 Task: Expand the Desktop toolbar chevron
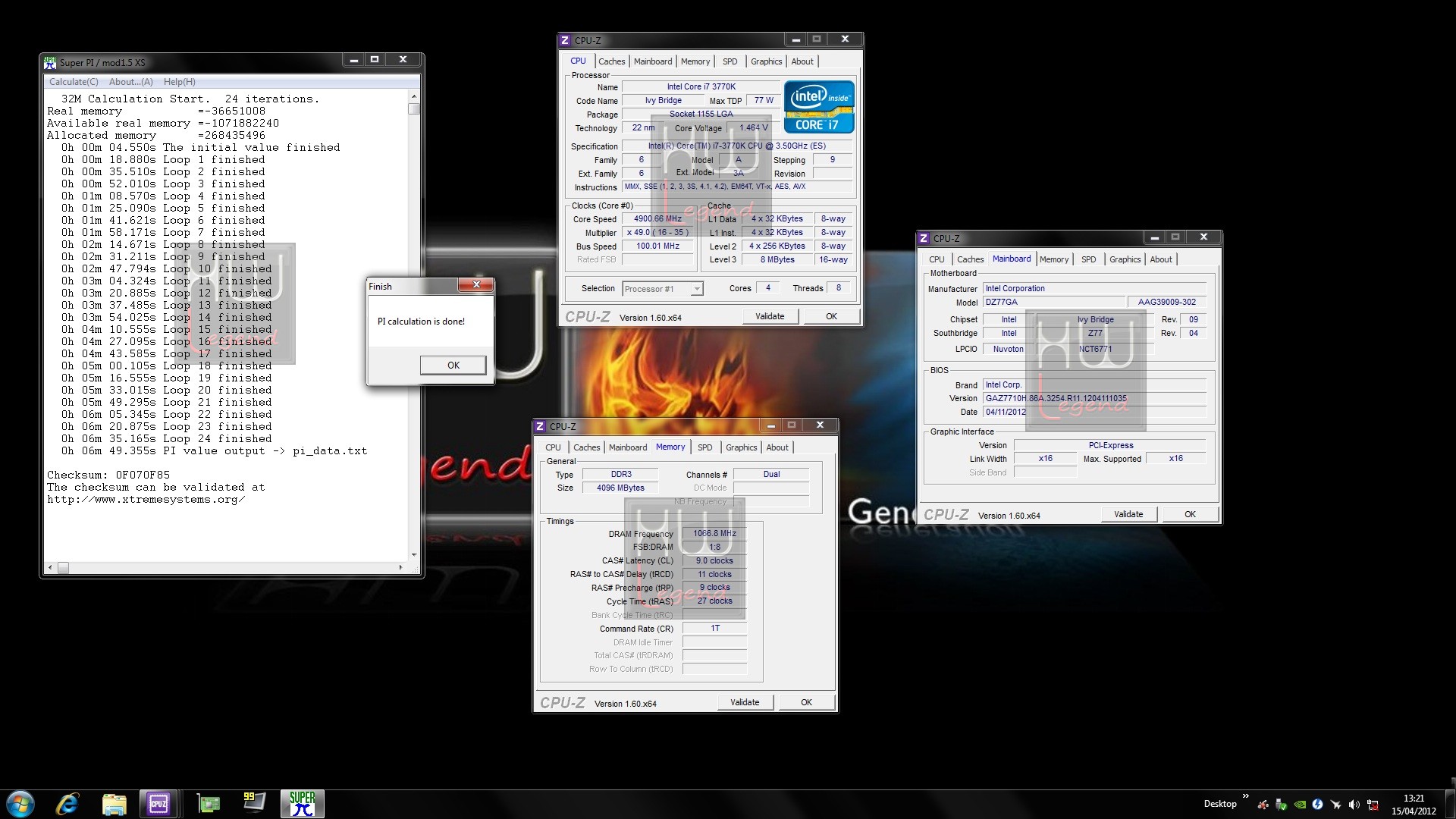click(x=1245, y=796)
